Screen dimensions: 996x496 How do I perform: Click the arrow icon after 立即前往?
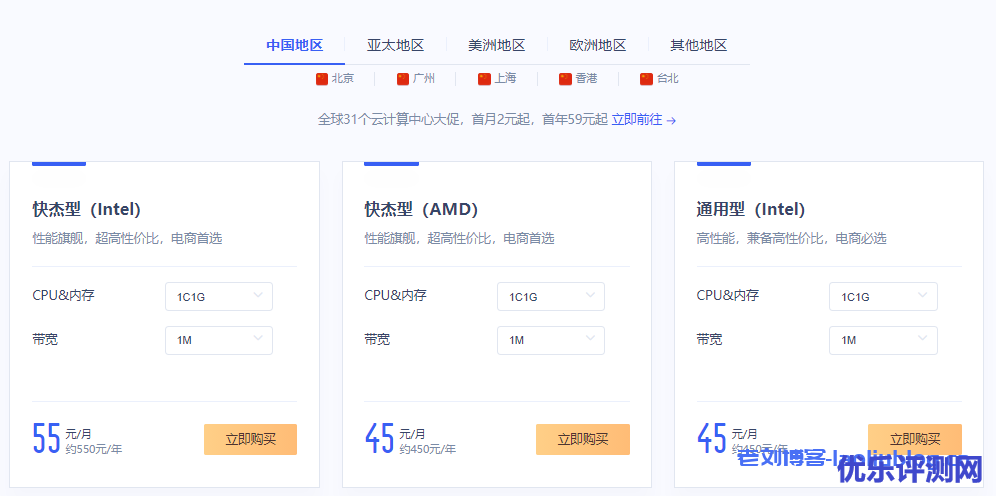pos(672,120)
